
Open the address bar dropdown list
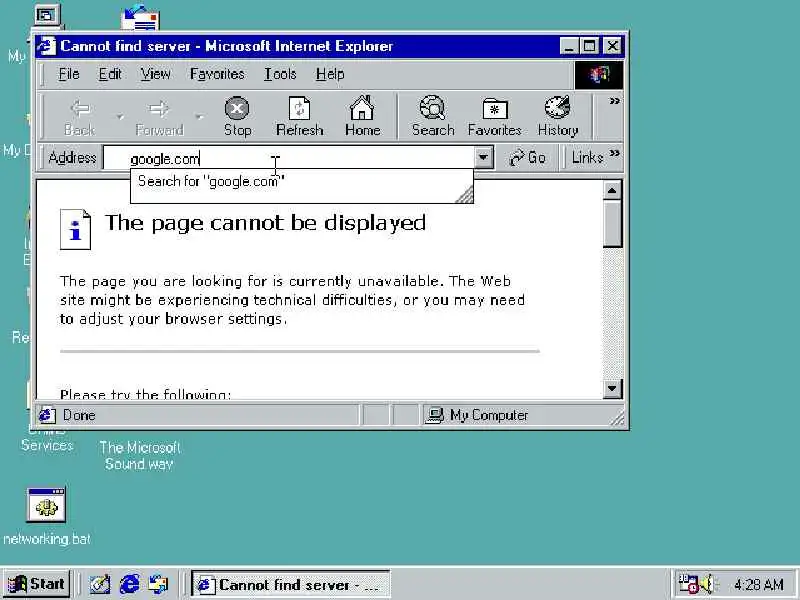click(483, 158)
